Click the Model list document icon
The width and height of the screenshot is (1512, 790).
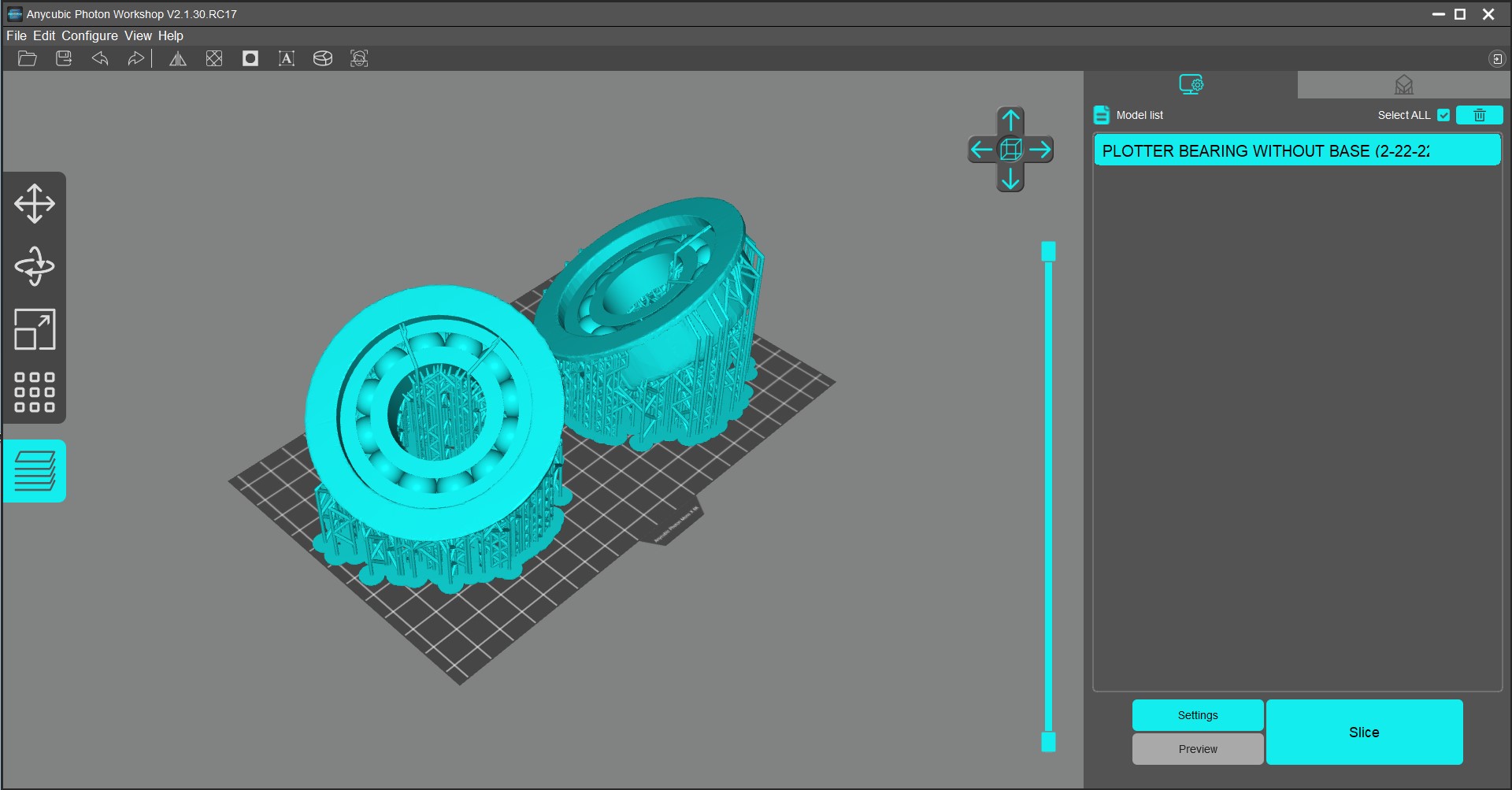pyautogui.click(x=1102, y=115)
